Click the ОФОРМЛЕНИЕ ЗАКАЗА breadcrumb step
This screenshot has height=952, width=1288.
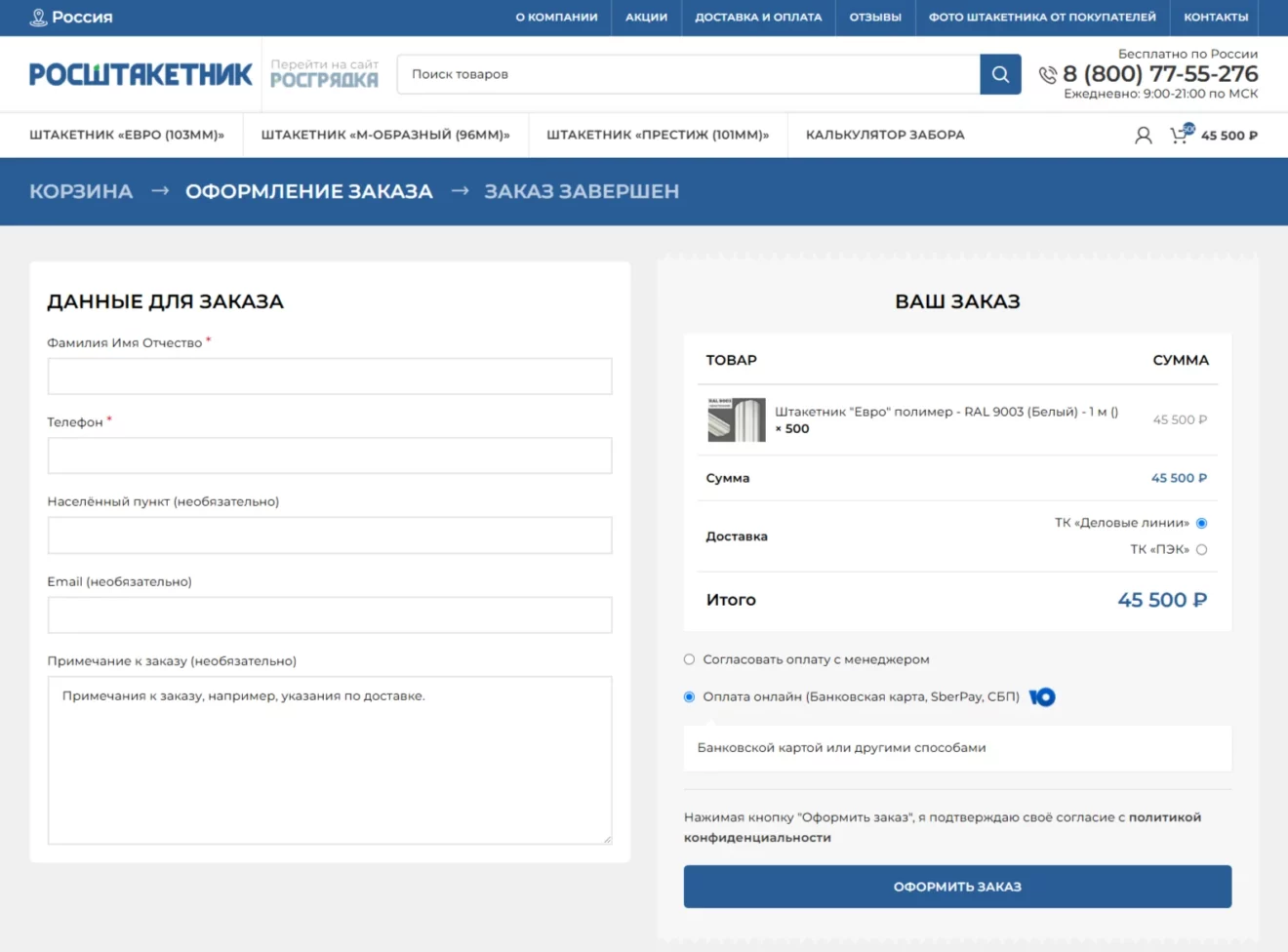click(309, 191)
